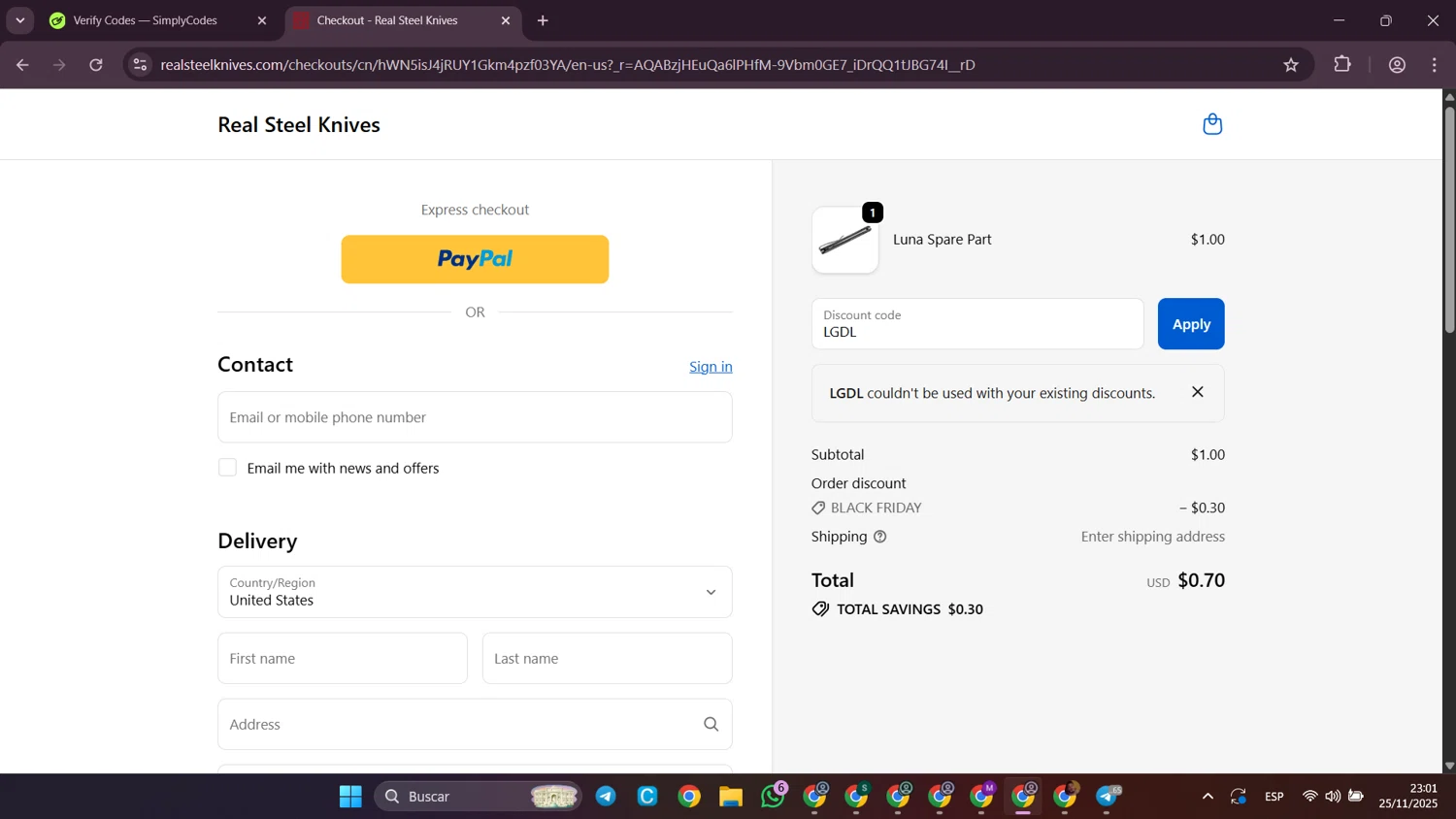This screenshot has width=1456, height=819.
Task: Open Telegram with unread badge in taskbar
Action: click(1108, 797)
